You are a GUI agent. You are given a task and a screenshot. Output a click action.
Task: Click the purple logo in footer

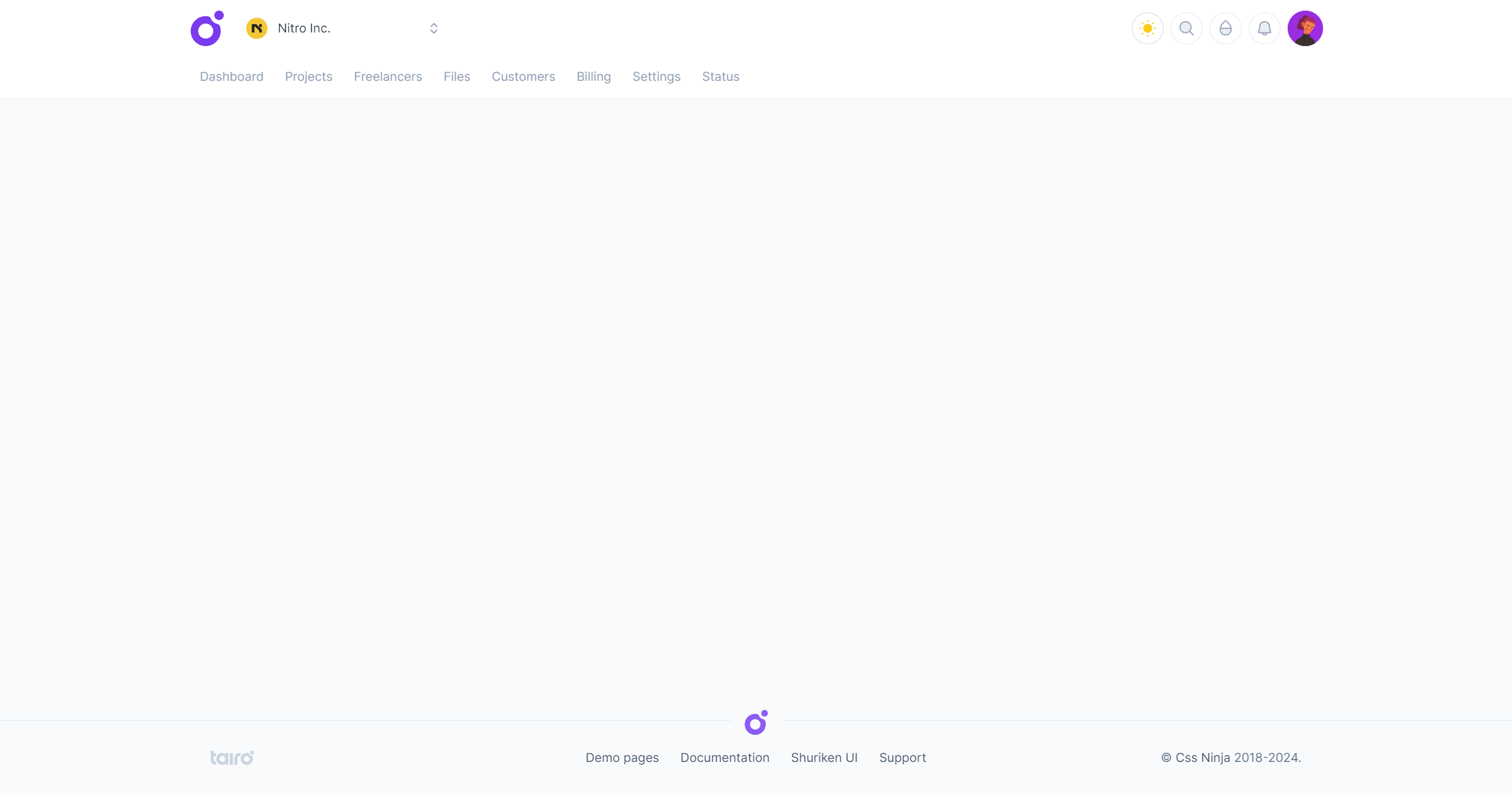[756, 723]
